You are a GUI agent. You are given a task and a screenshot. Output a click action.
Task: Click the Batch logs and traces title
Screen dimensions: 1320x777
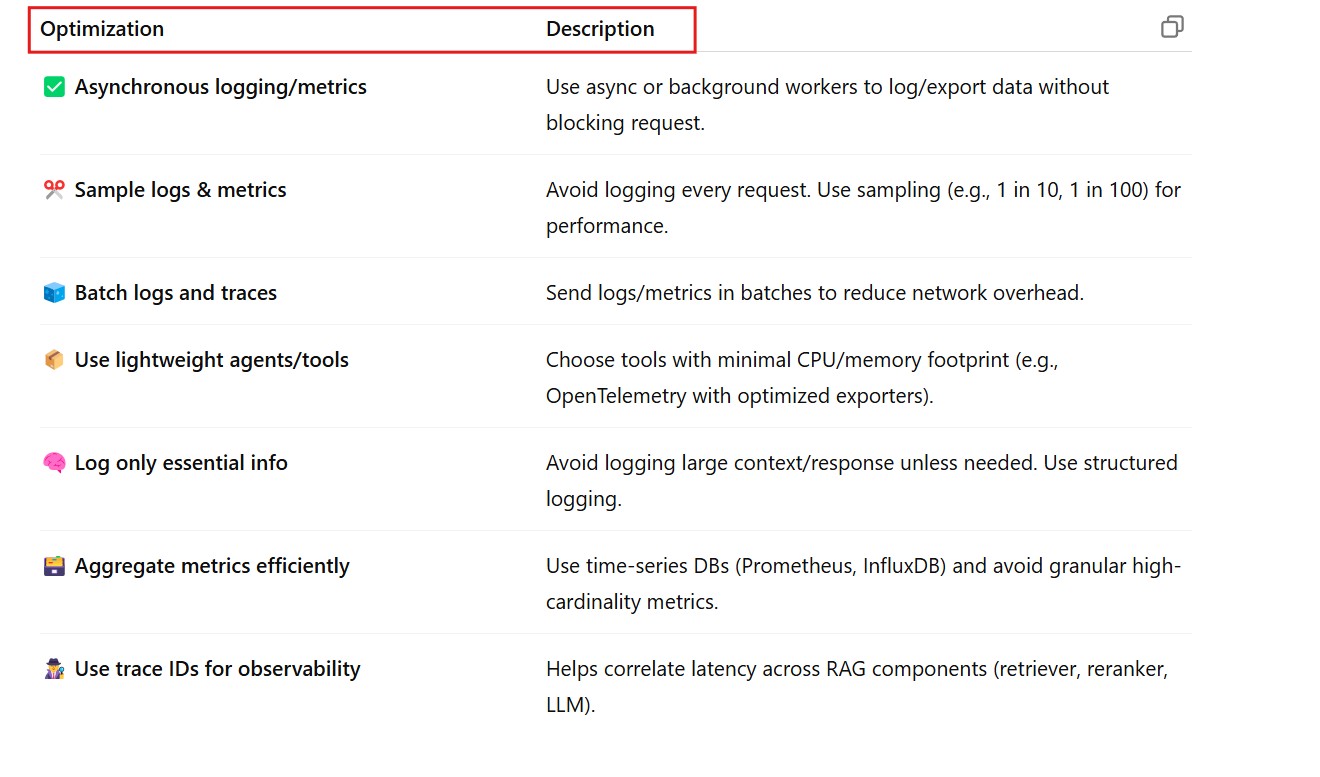(x=175, y=293)
